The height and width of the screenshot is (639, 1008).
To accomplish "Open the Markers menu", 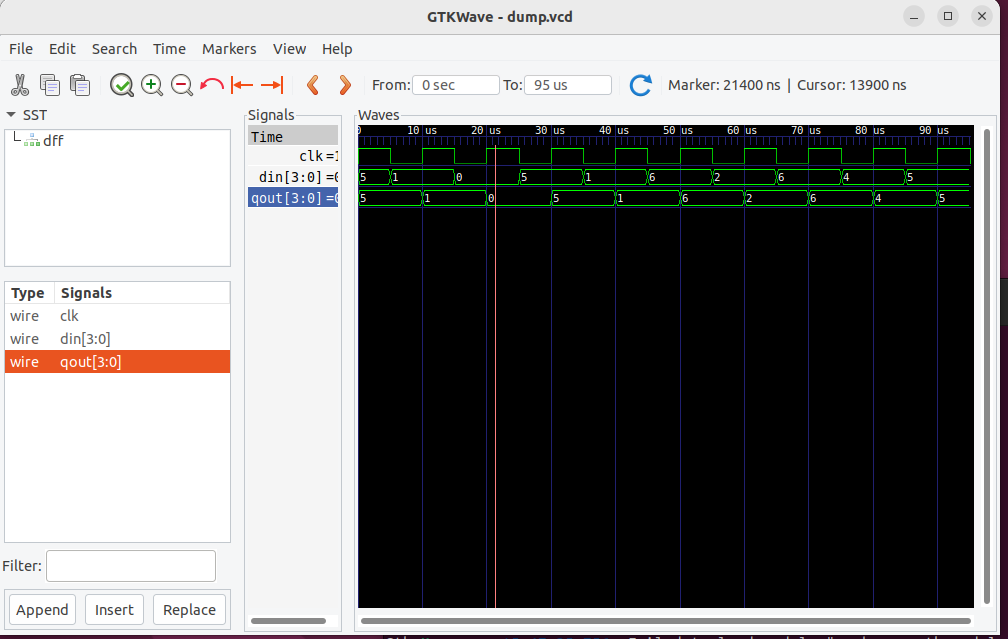I will [x=229, y=49].
